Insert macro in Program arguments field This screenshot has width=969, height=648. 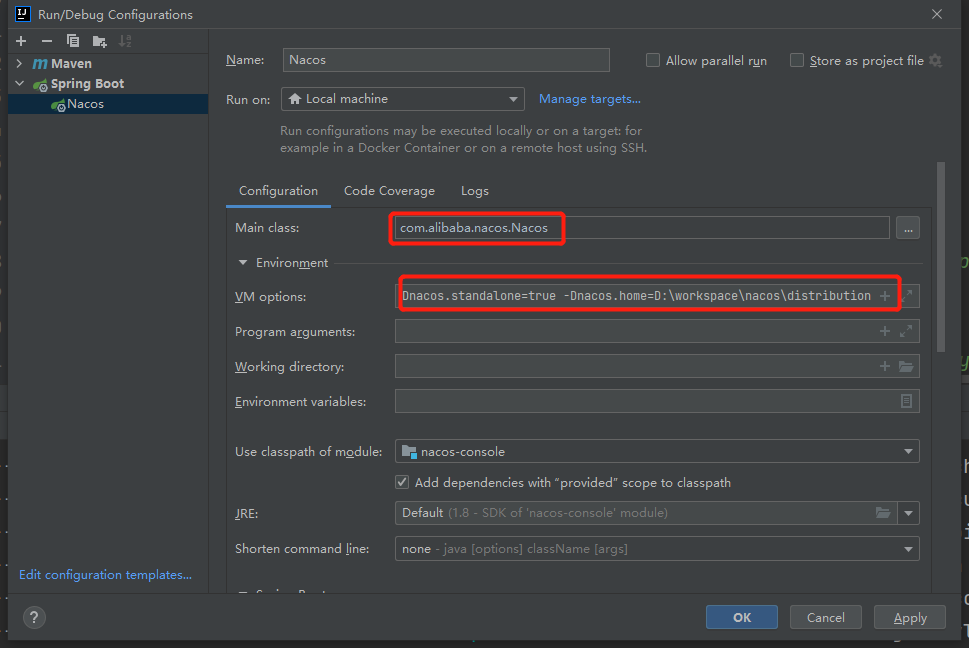885,332
